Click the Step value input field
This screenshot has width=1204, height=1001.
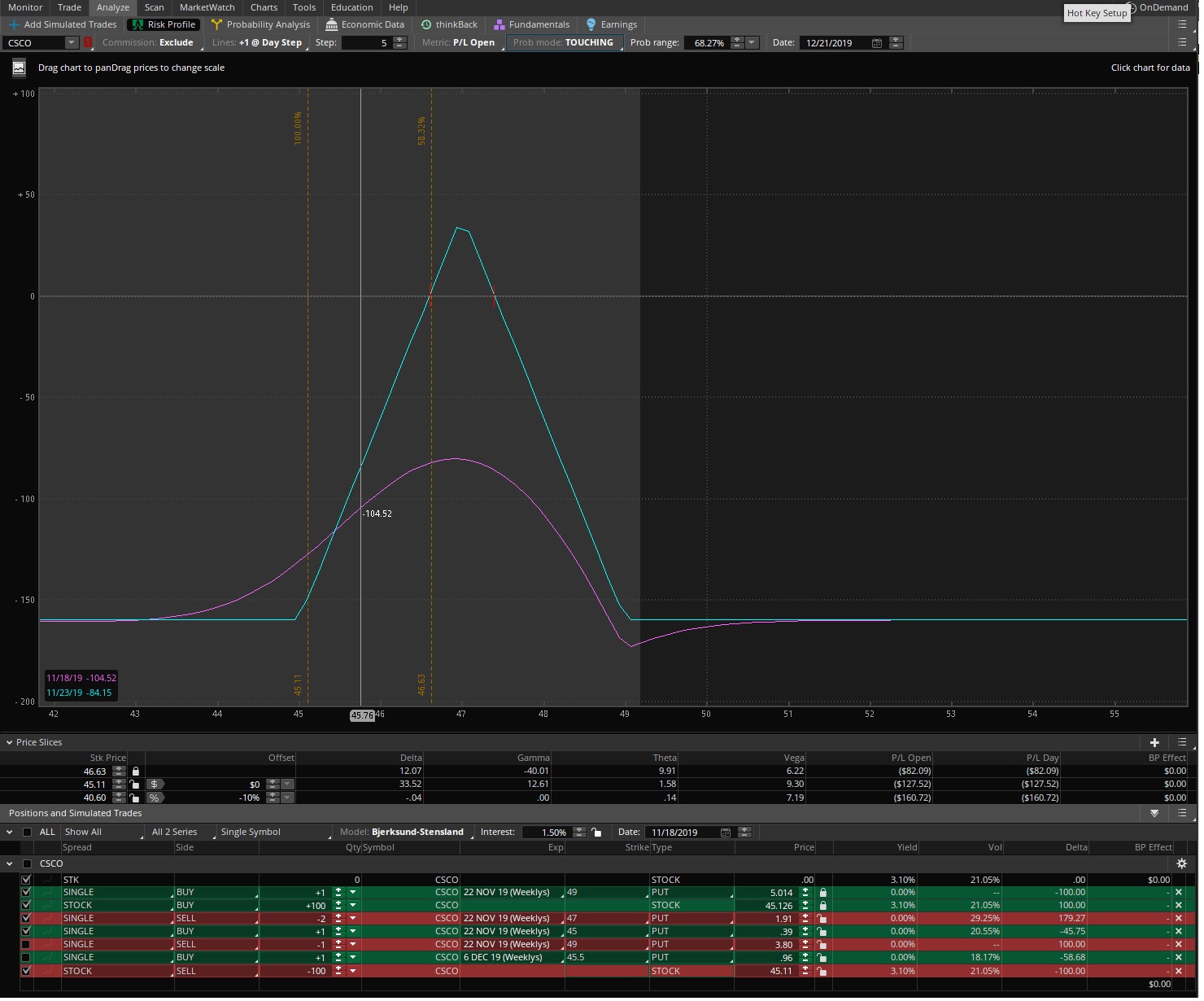click(x=366, y=43)
